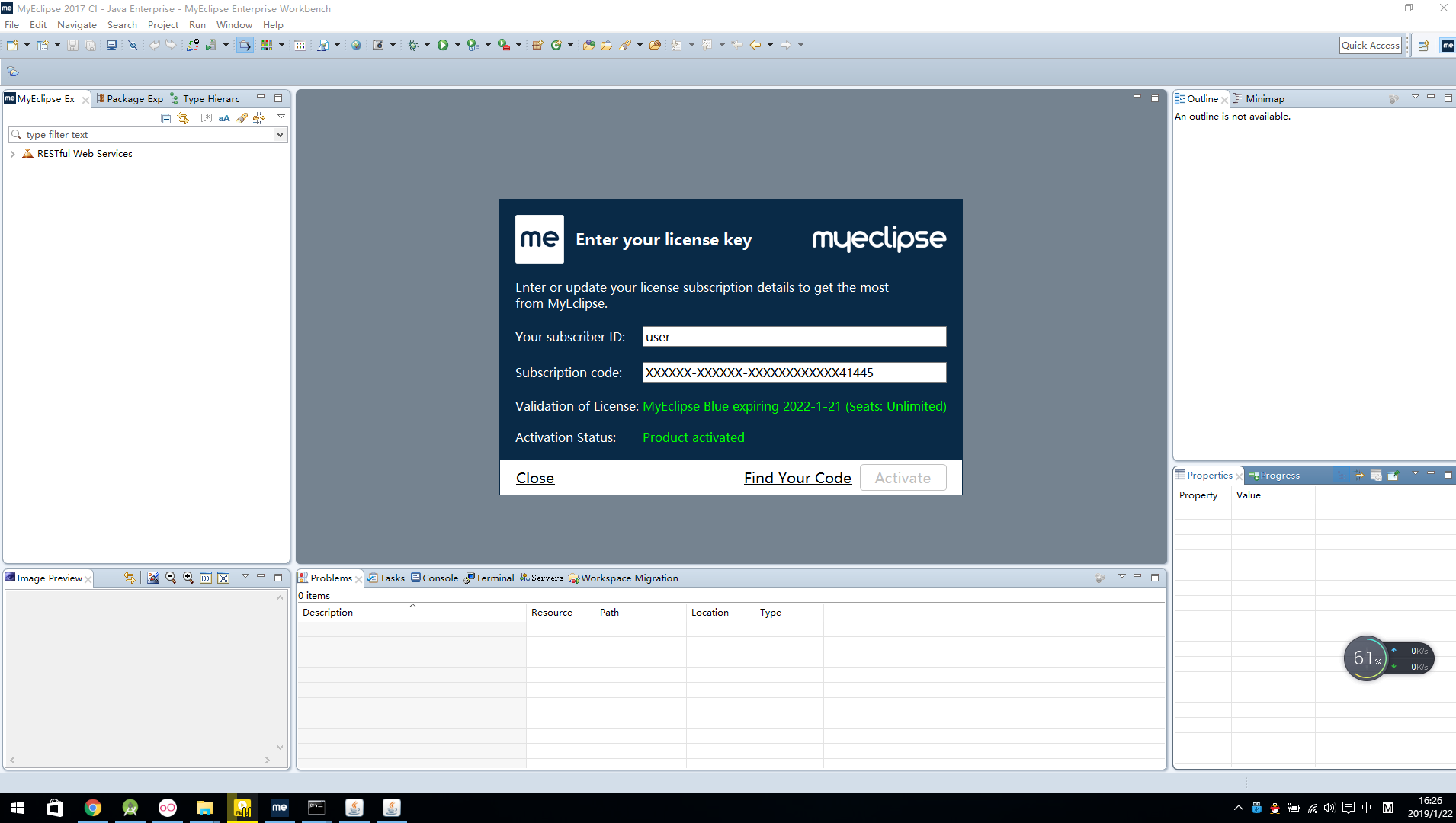Click the Back navigation arrow
The image size is (1456, 823).
pos(755,45)
